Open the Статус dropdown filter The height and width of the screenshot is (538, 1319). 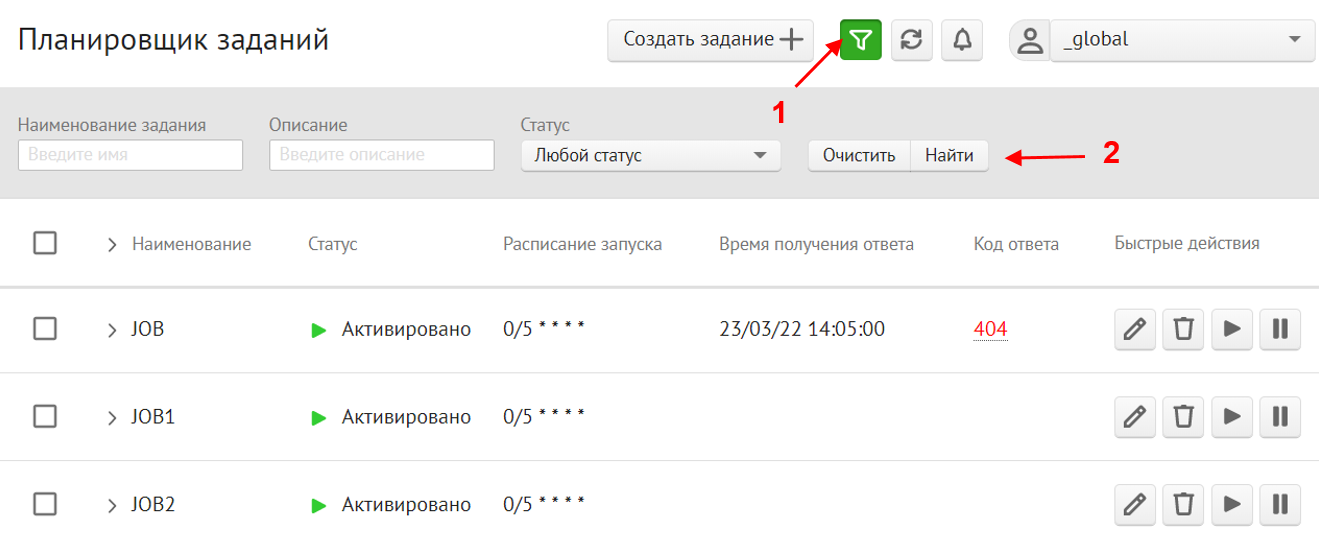[650, 156]
